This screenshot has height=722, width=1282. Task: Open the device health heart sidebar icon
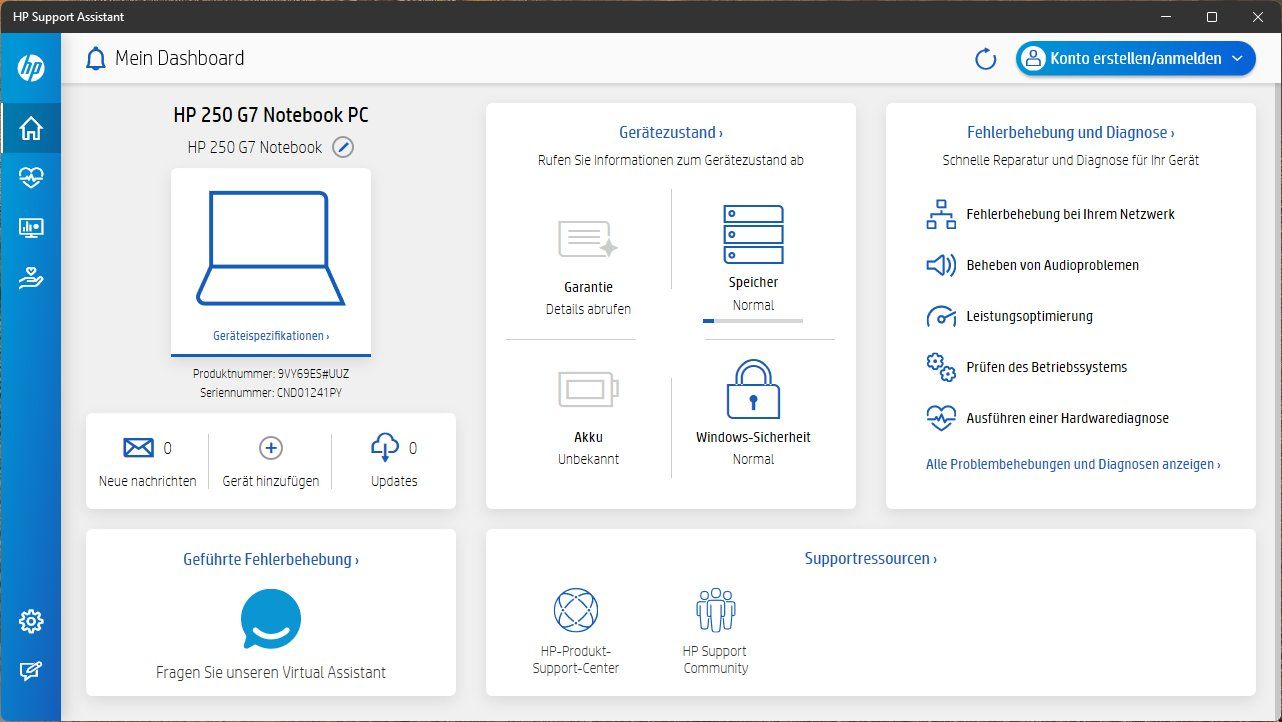31,178
